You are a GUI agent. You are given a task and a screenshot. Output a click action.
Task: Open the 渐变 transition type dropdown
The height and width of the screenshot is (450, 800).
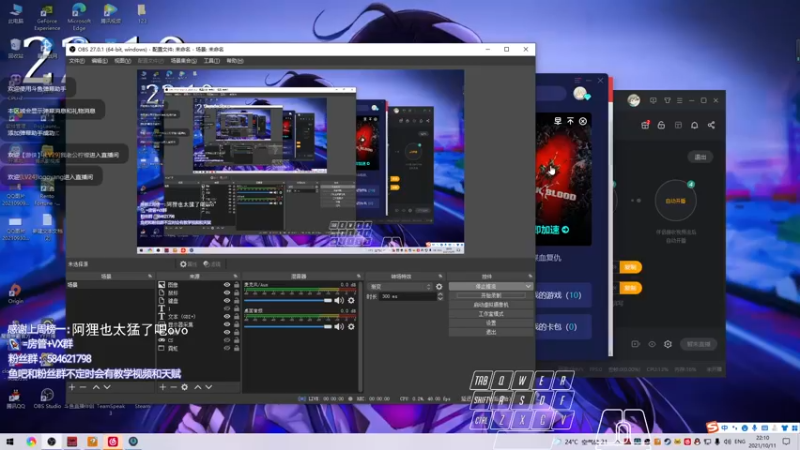click(x=401, y=287)
